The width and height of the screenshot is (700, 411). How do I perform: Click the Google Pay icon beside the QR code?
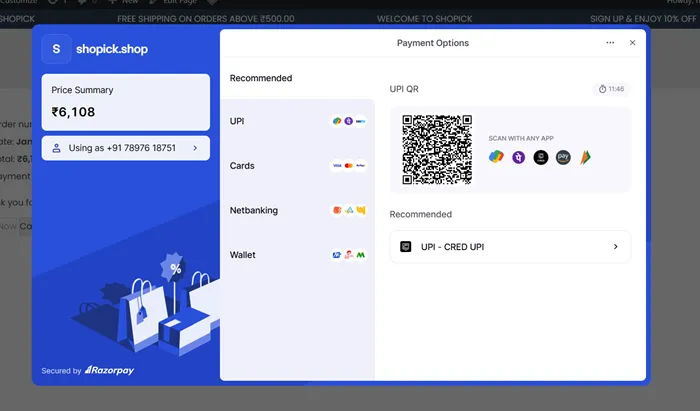(497, 157)
